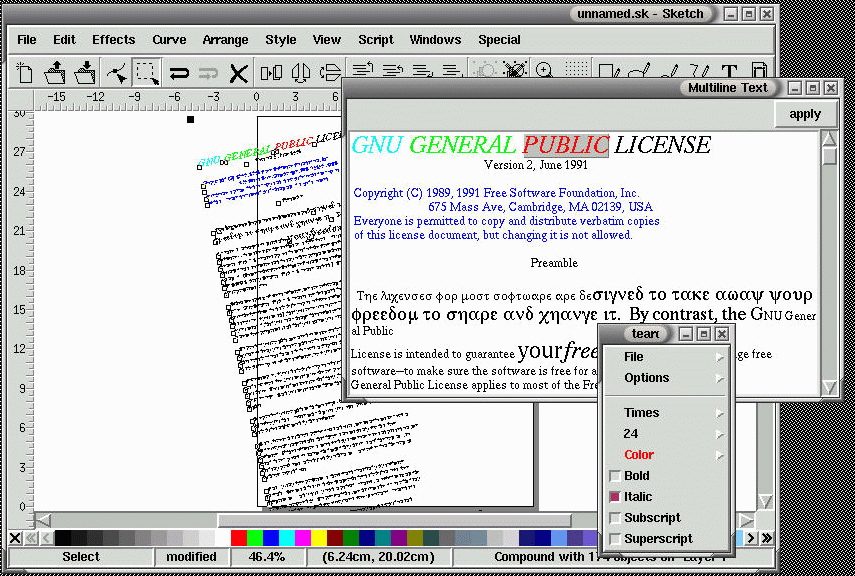The image size is (855, 576).
Task: Click the Delete X toolbar icon
Action: pos(238,73)
